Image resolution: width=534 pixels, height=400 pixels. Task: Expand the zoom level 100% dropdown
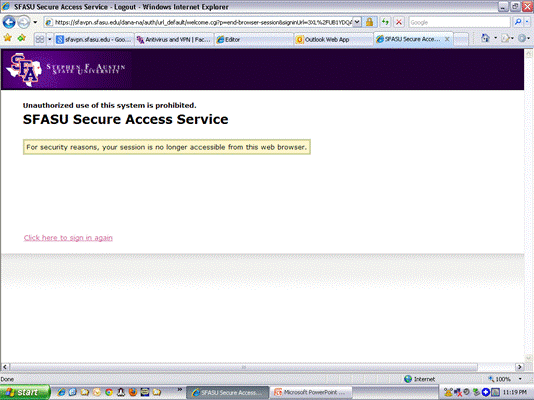coord(520,379)
